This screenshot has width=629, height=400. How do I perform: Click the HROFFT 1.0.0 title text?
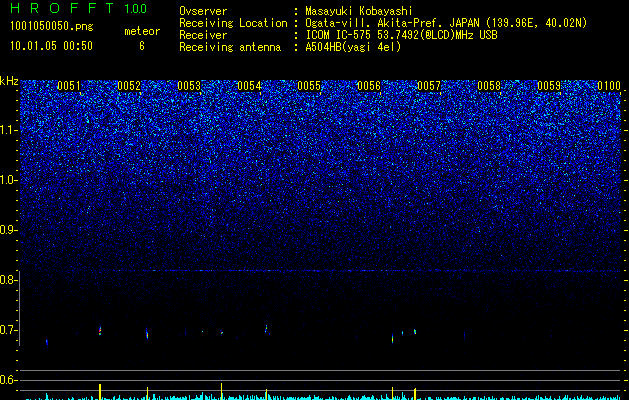tap(79, 8)
